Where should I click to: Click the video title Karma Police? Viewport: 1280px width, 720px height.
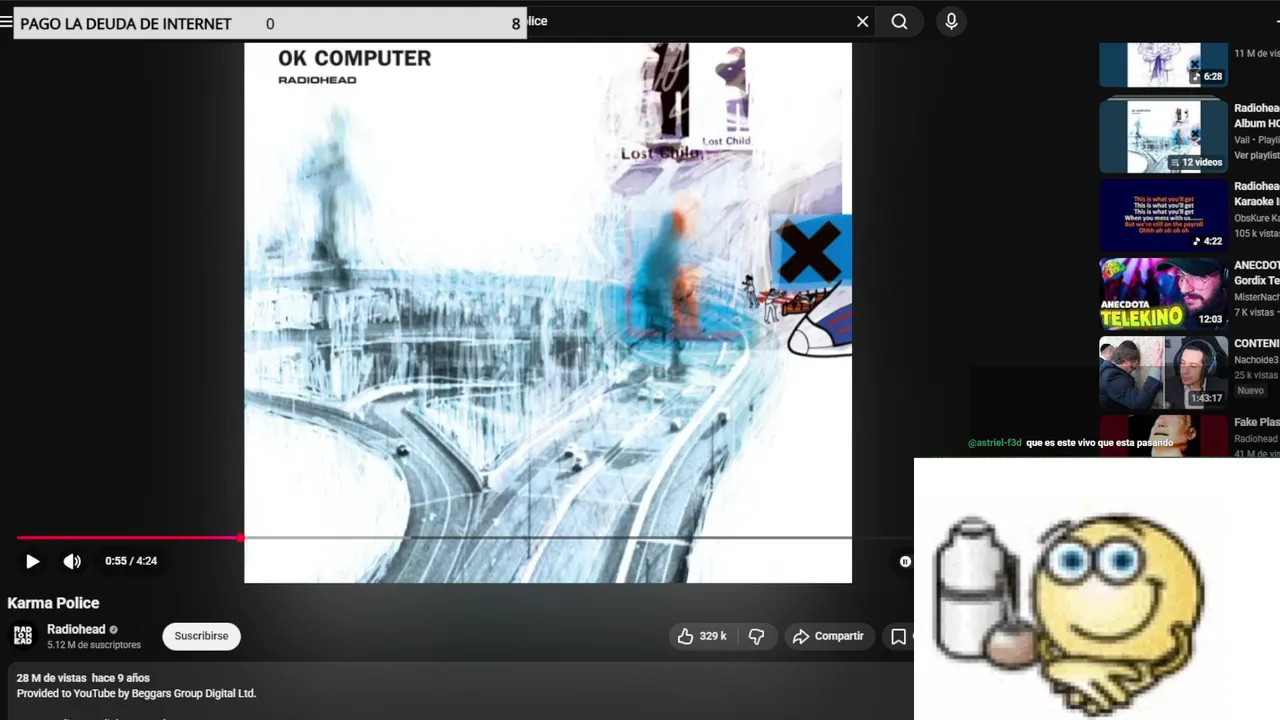(53, 603)
